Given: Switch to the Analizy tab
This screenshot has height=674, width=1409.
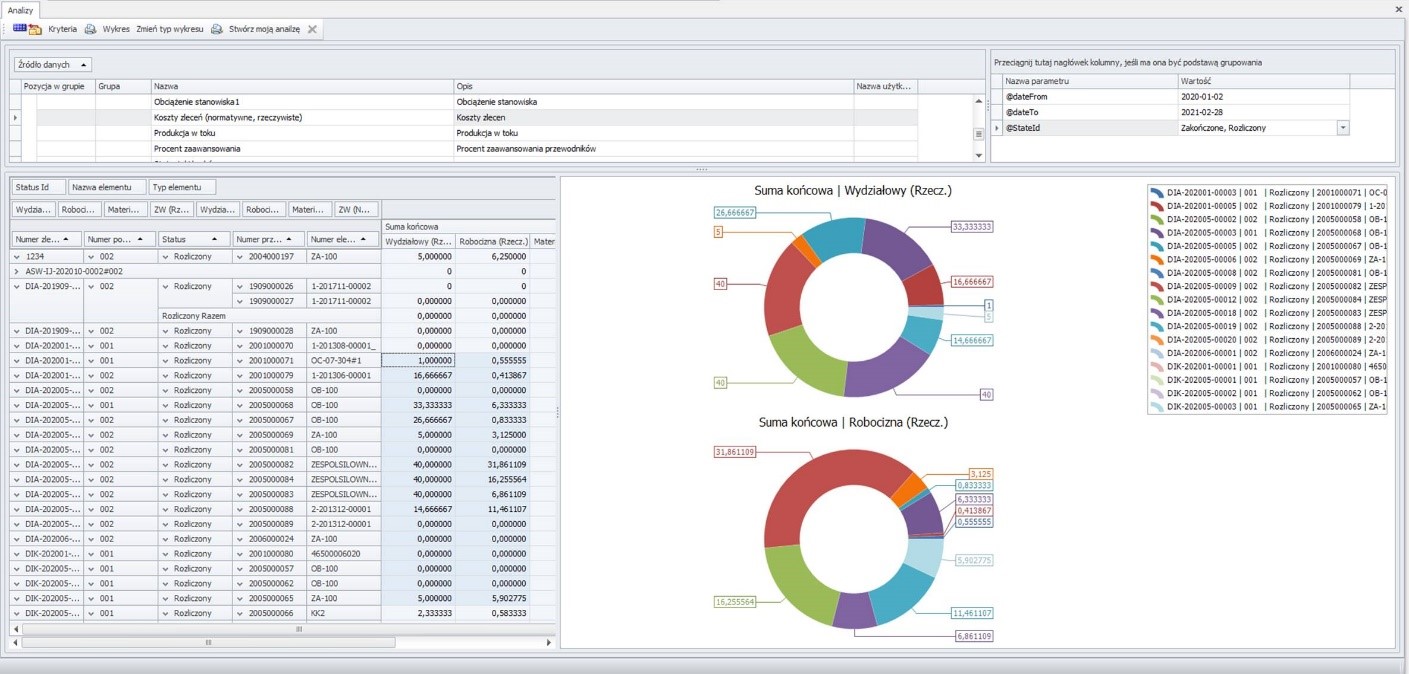Looking at the screenshot, I should pos(20,9).
